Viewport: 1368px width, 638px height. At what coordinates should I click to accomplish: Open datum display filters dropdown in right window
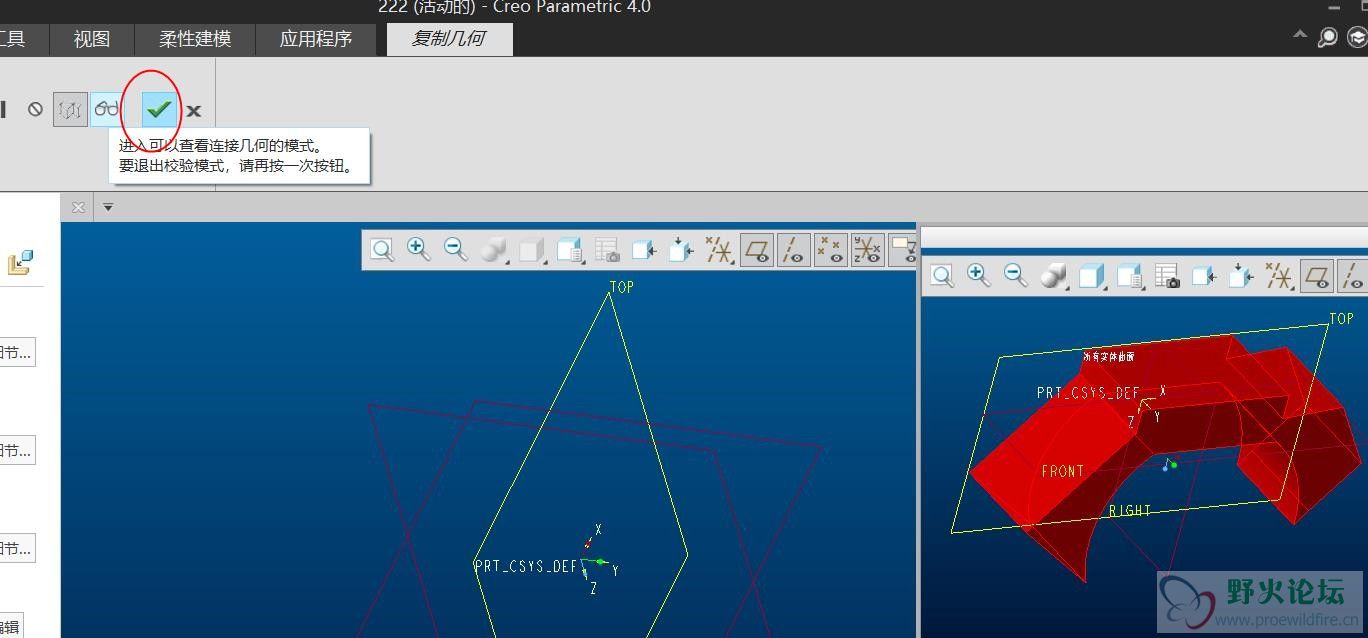pos(1279,276)
